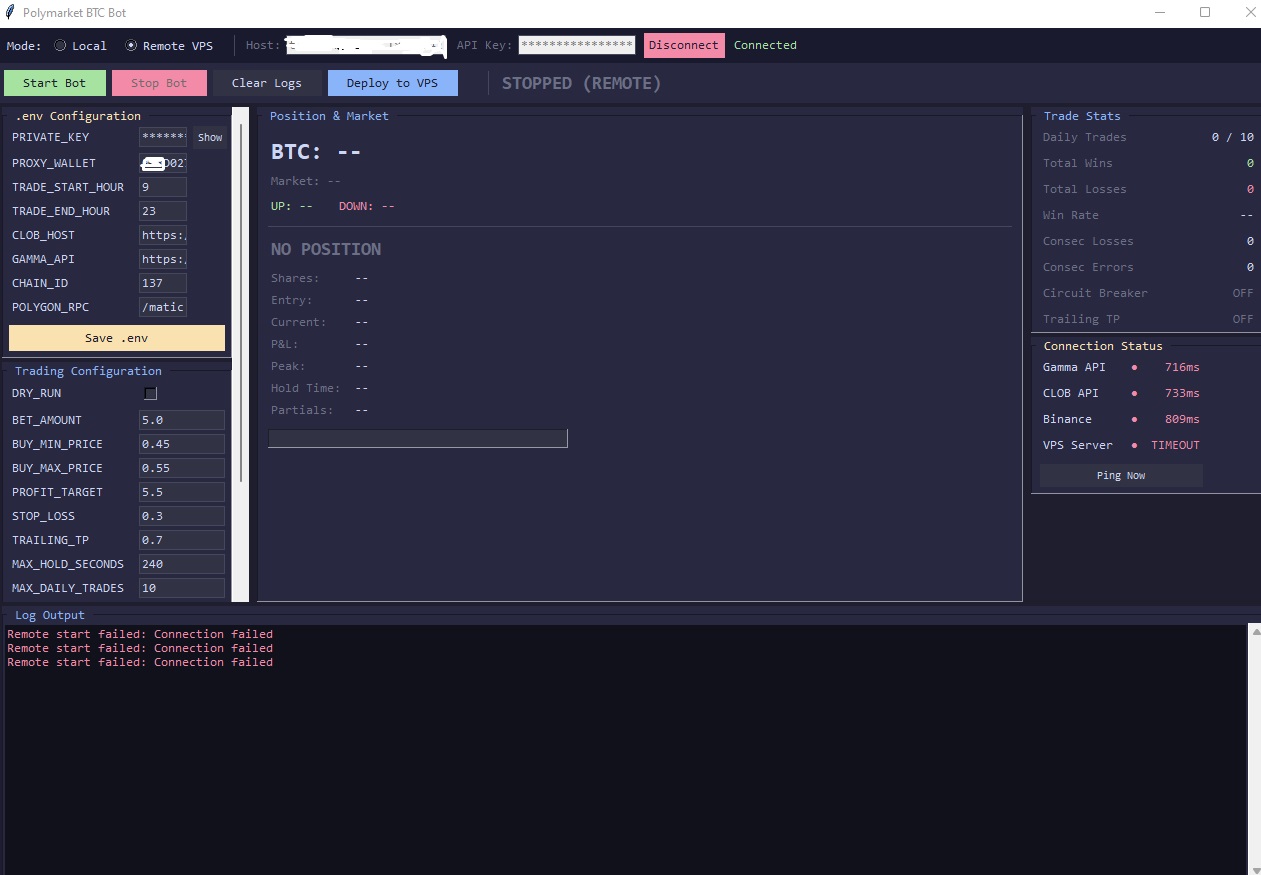This screenshot has height=875, width=1261.
Task: Select the Remote VPS mode radio button
Action: pyautogui.click(x=131, y=46)
